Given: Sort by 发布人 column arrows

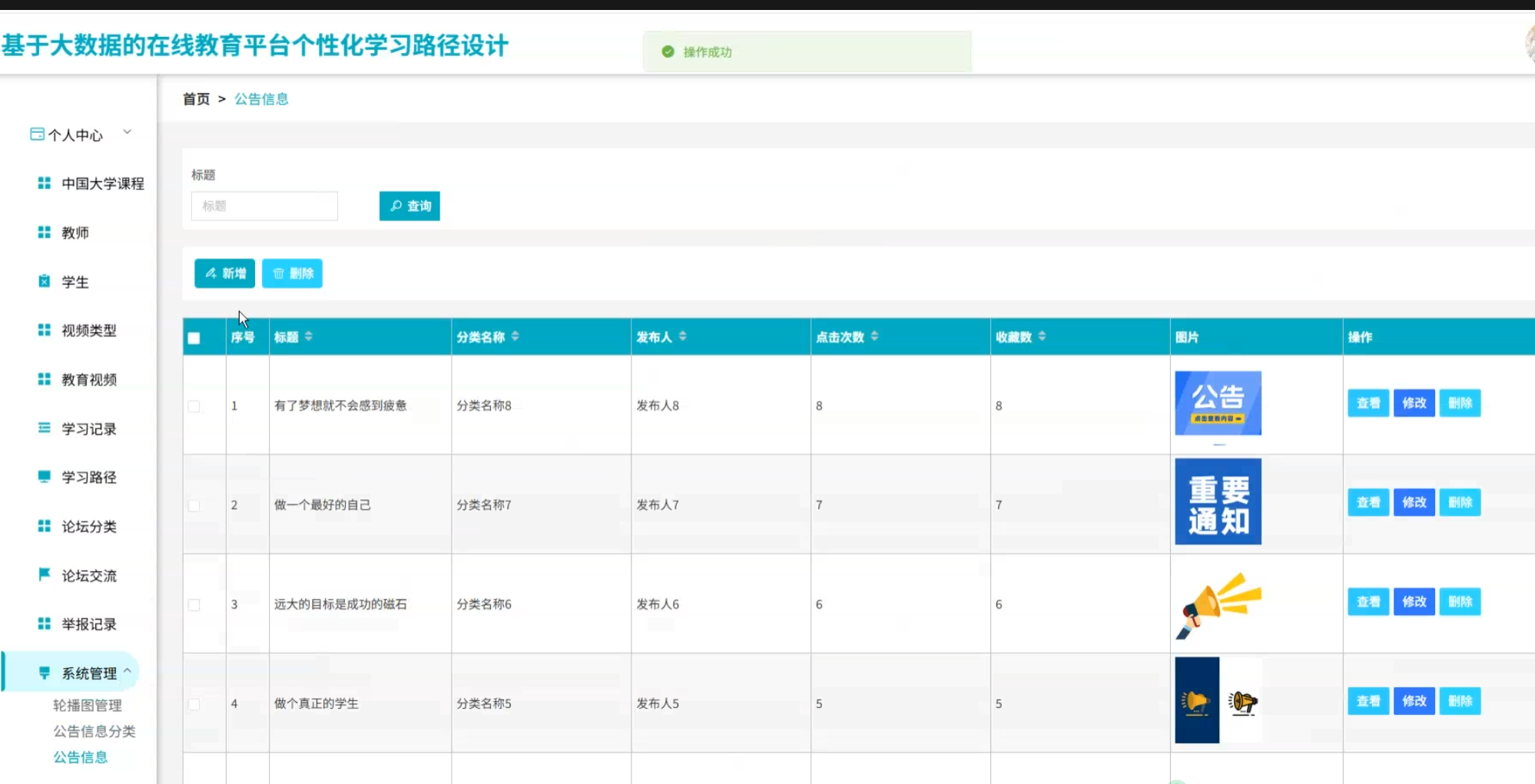Looking at the screenshot, I should (683, 336).
